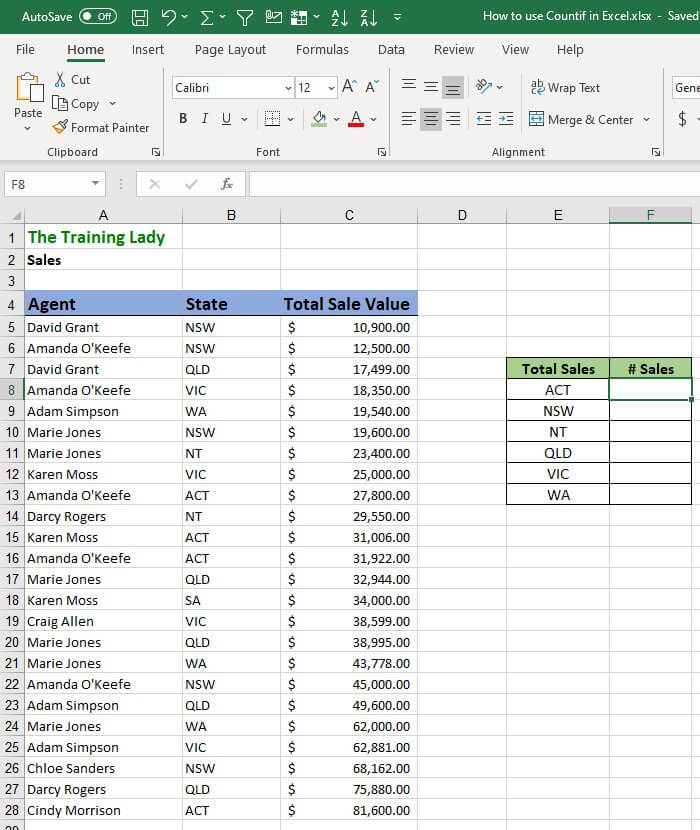This screenshot has width=700, height=830.
Task: Click the Insert Function fx icon
Action: pyautogui.click(x=227, y=184)
